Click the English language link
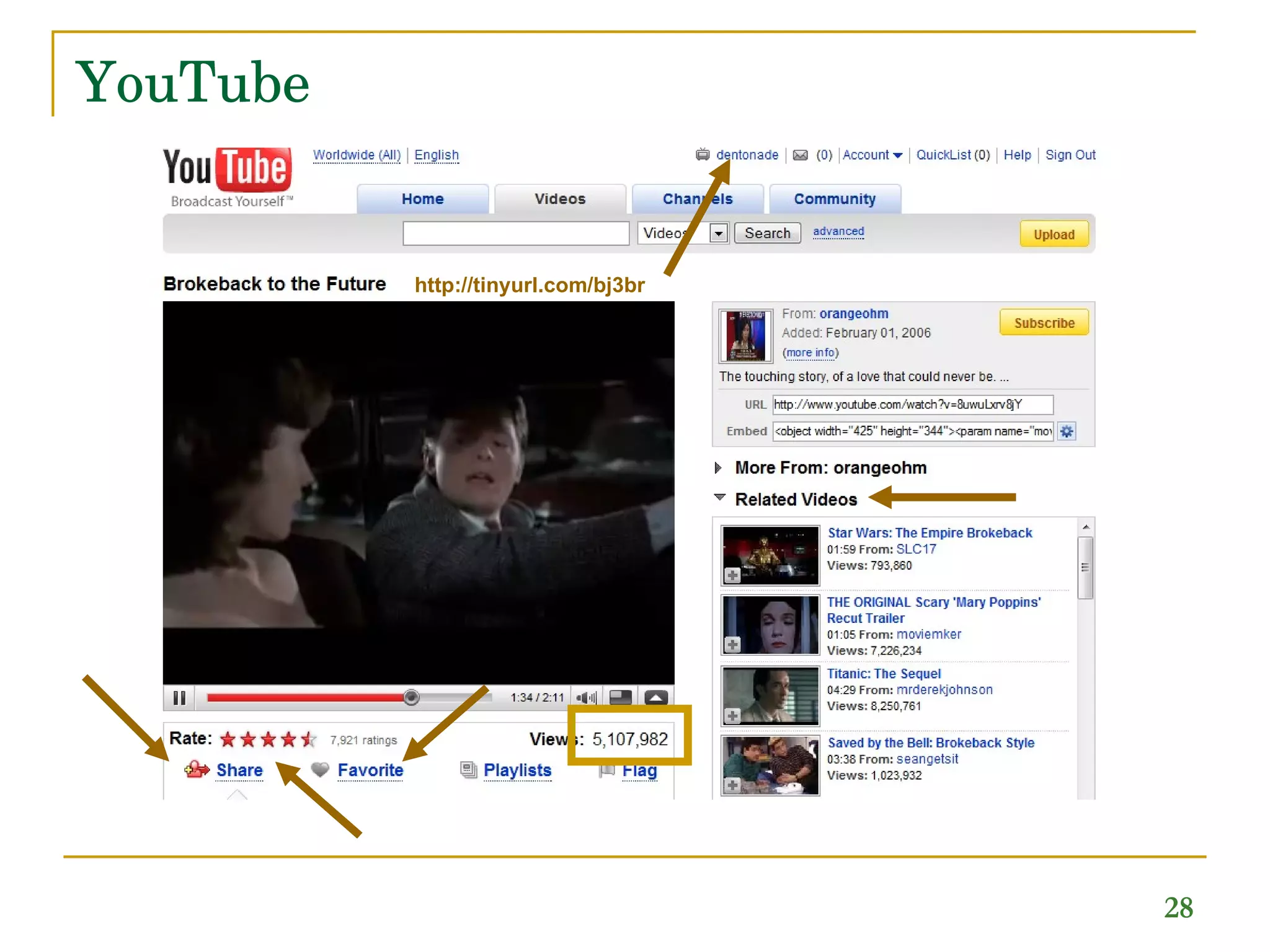This screenshot has height=952, width=1270. 437,155
